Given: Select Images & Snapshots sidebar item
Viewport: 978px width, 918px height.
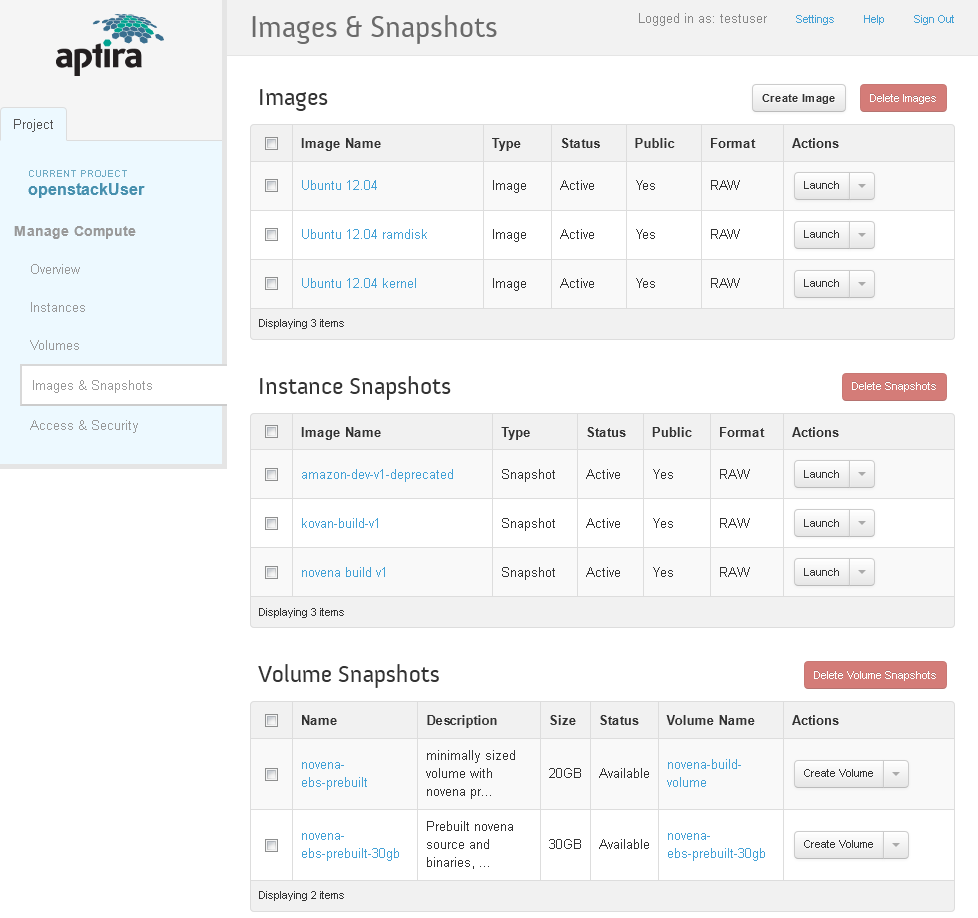Looking at the screenshot, I should (x=123, y=385).
